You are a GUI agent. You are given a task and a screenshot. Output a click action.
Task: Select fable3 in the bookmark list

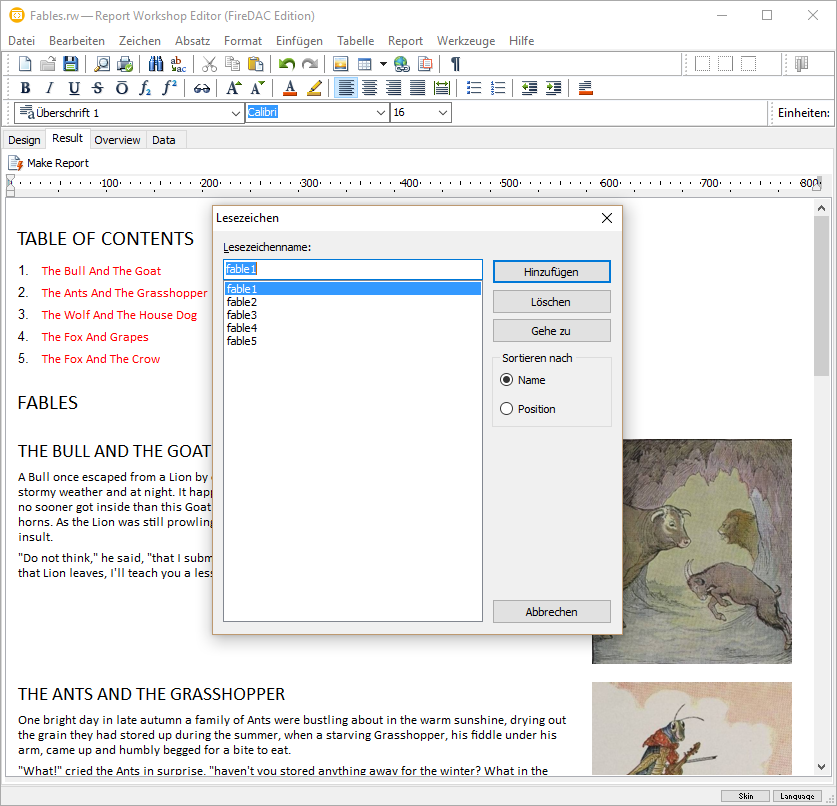[x=242, y=315]
